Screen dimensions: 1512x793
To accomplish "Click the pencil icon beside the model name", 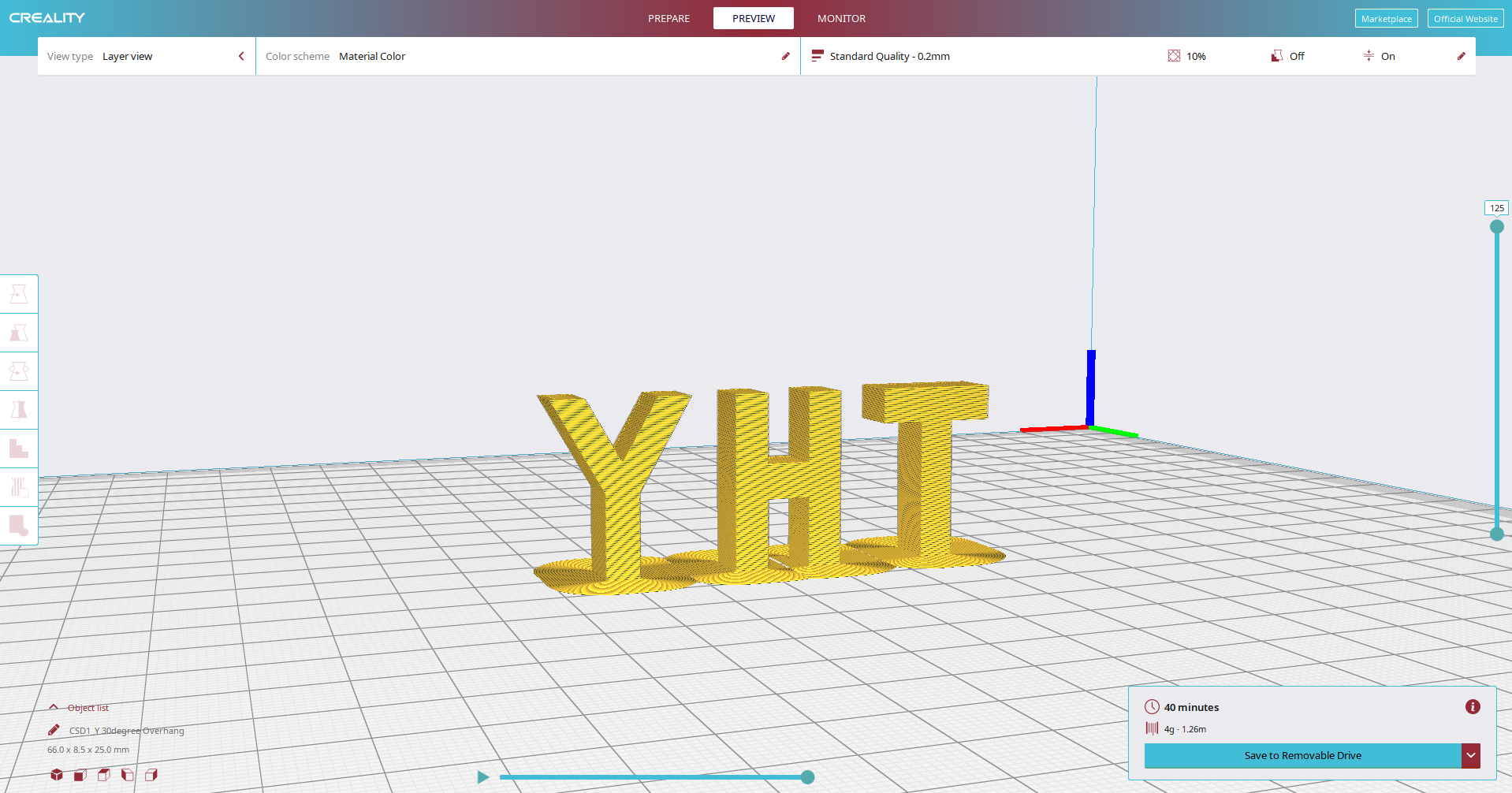I will (x=54, y=730).
